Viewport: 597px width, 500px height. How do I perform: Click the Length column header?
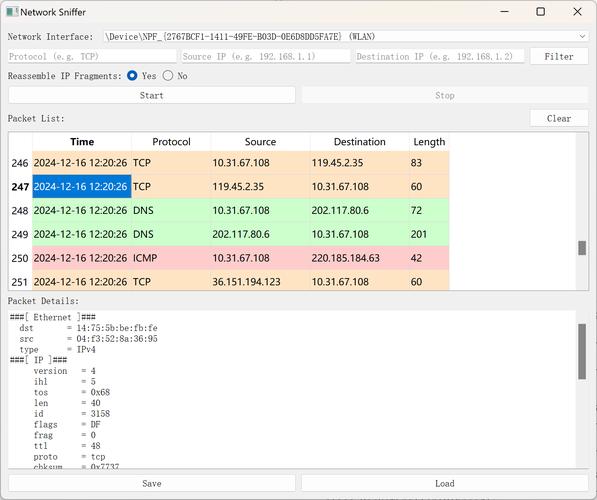(x=429, y=142)
